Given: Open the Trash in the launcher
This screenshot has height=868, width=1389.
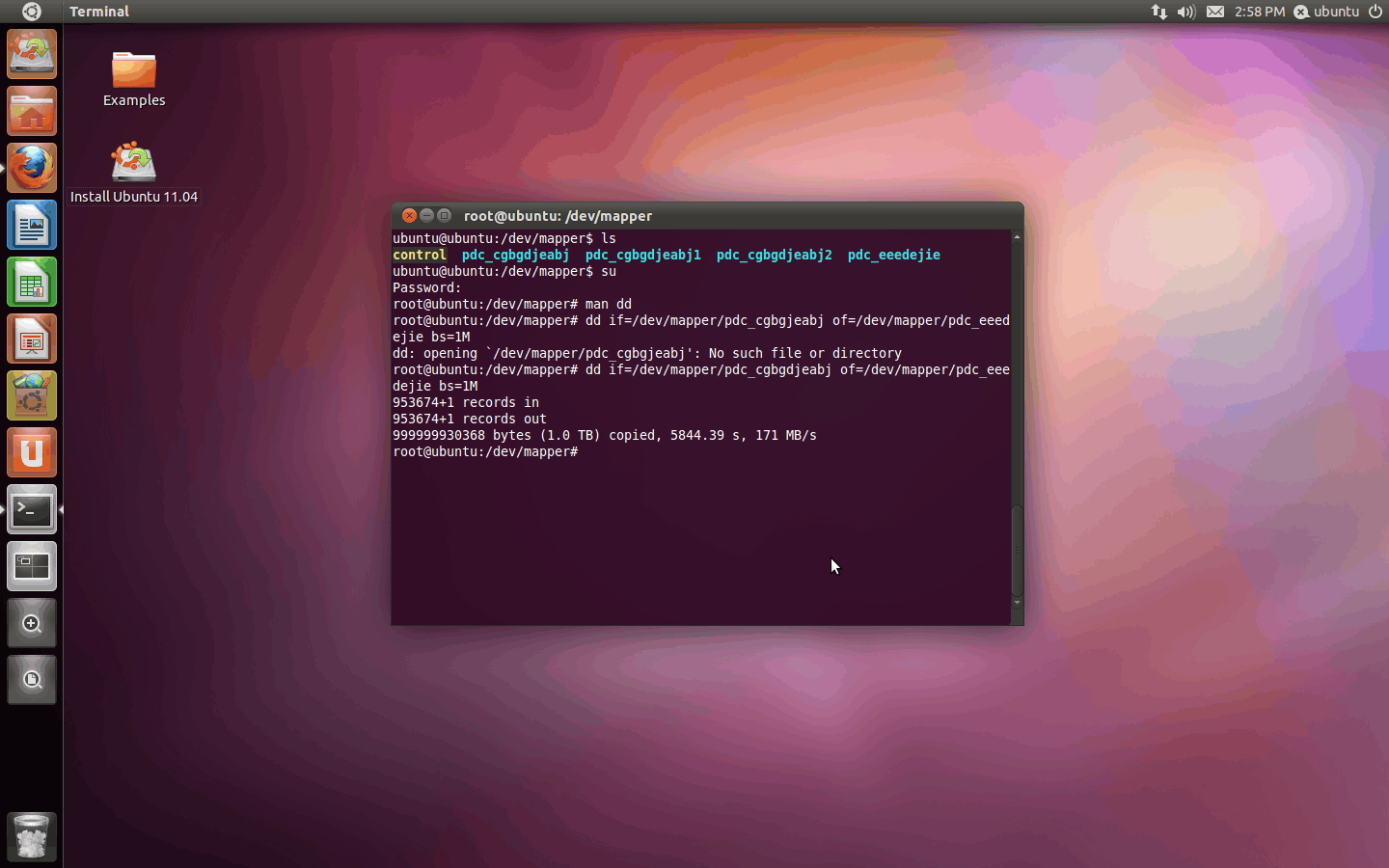Looking at the screenshot, I should pyautogui.click(x=32, y=836).
